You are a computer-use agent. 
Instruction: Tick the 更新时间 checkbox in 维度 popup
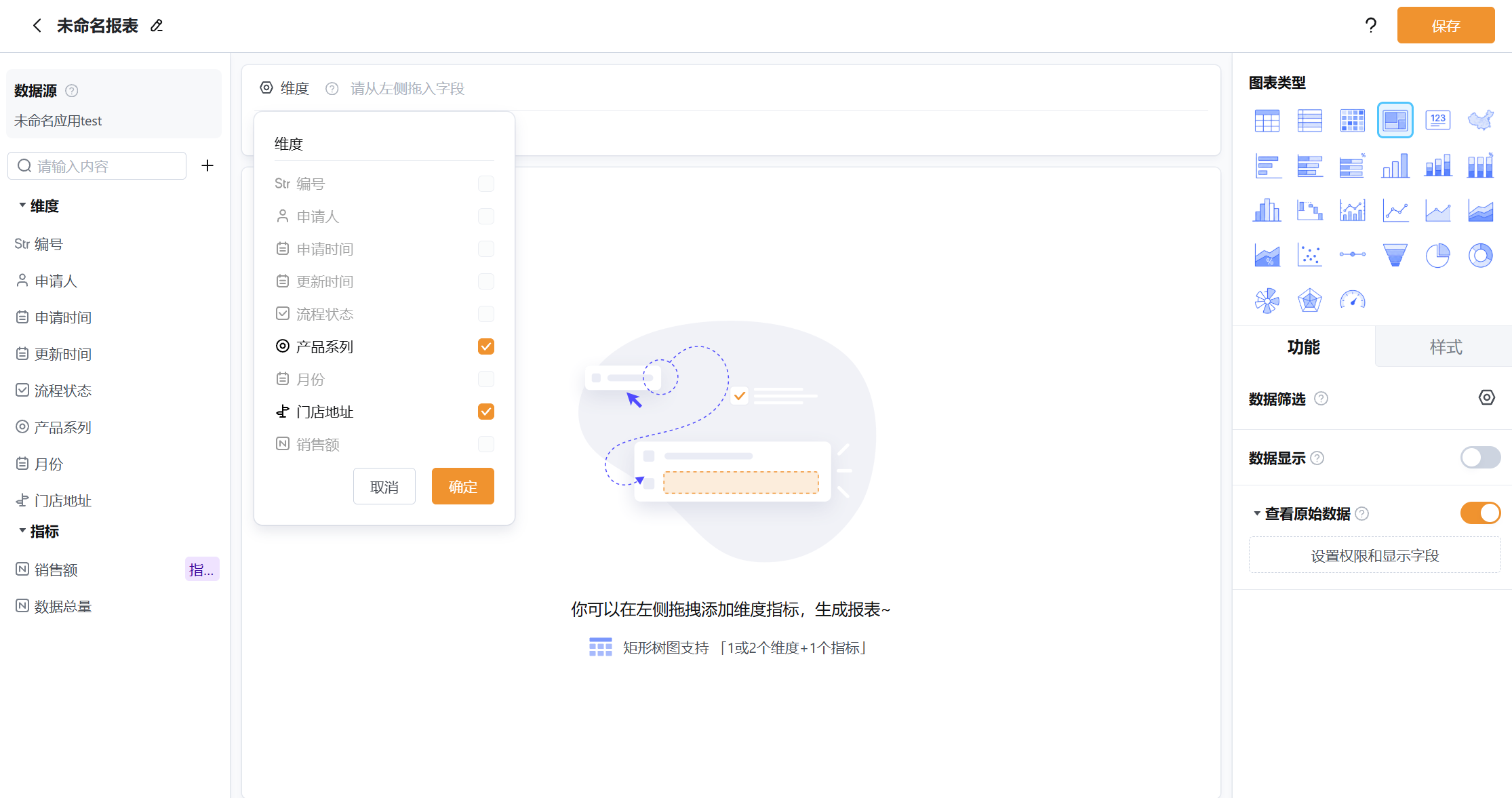[485, 281]
